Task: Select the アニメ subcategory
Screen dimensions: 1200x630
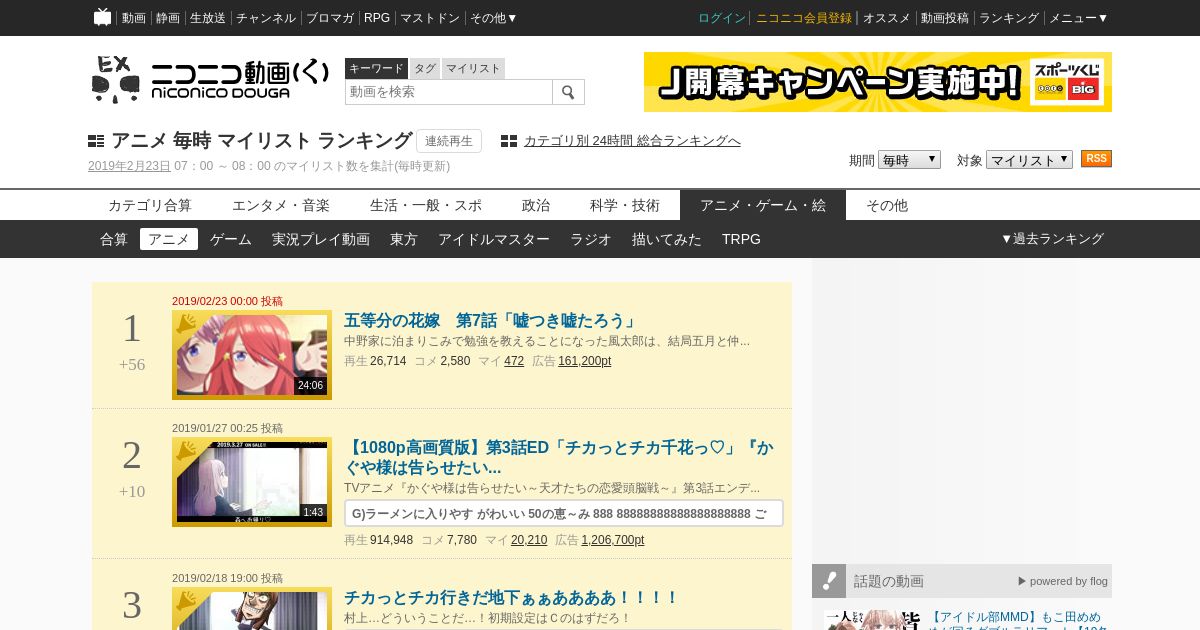Action: [x=169, y=239]
